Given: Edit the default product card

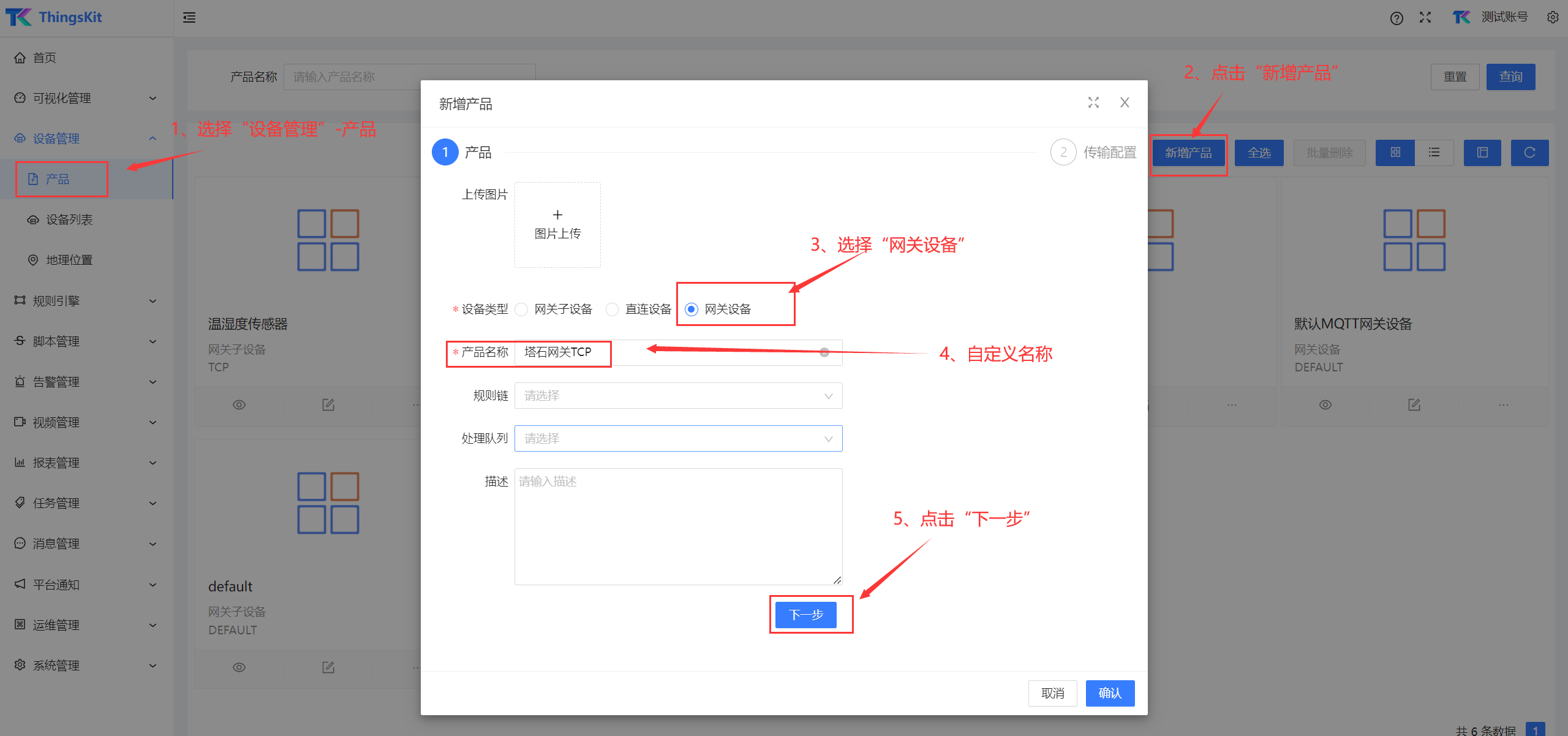Looking at the screenshot, I should coord(328,667).
